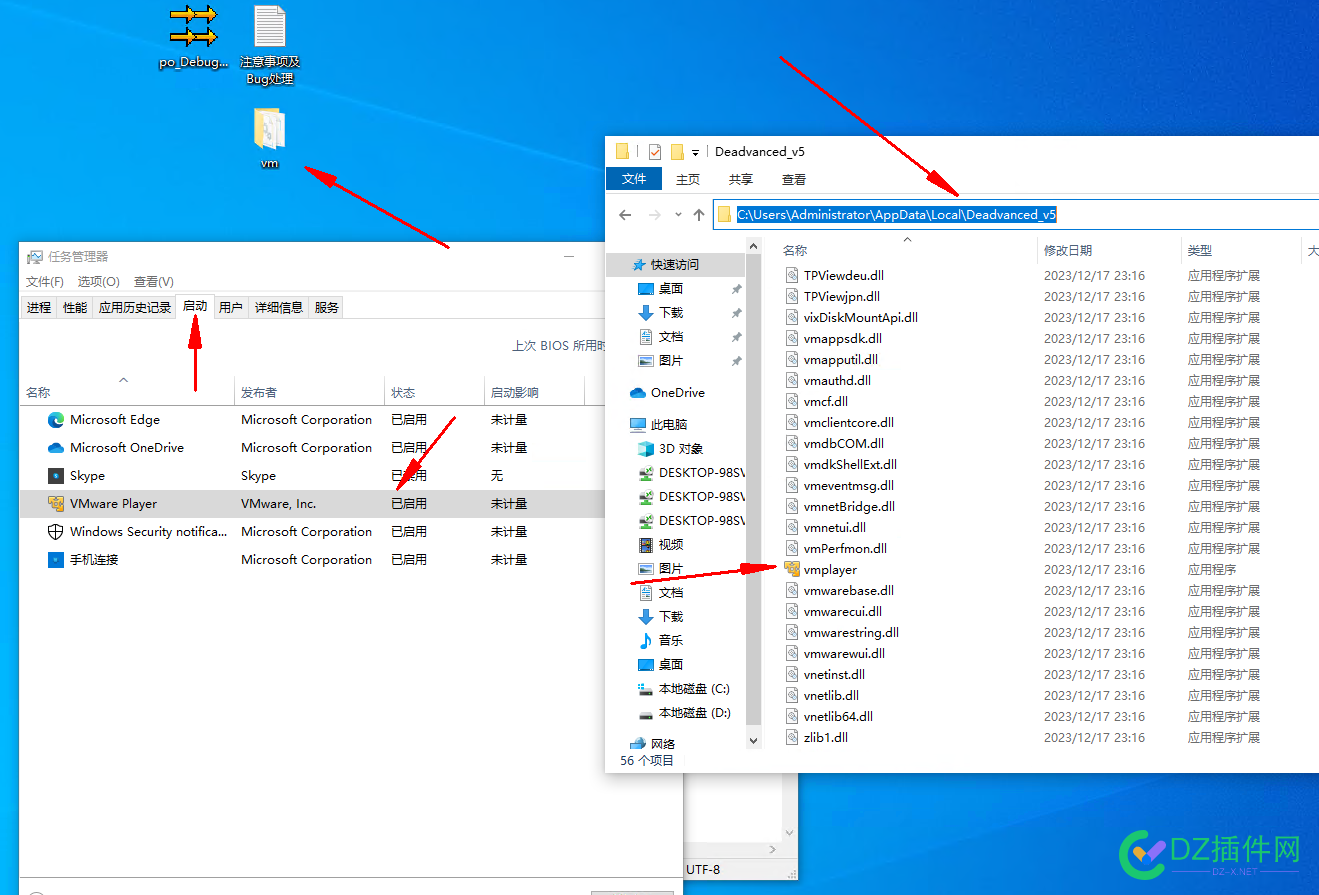Click the navigation pane scrollbar down arrow
This screenshot has width=1319, height=895.
754,741
